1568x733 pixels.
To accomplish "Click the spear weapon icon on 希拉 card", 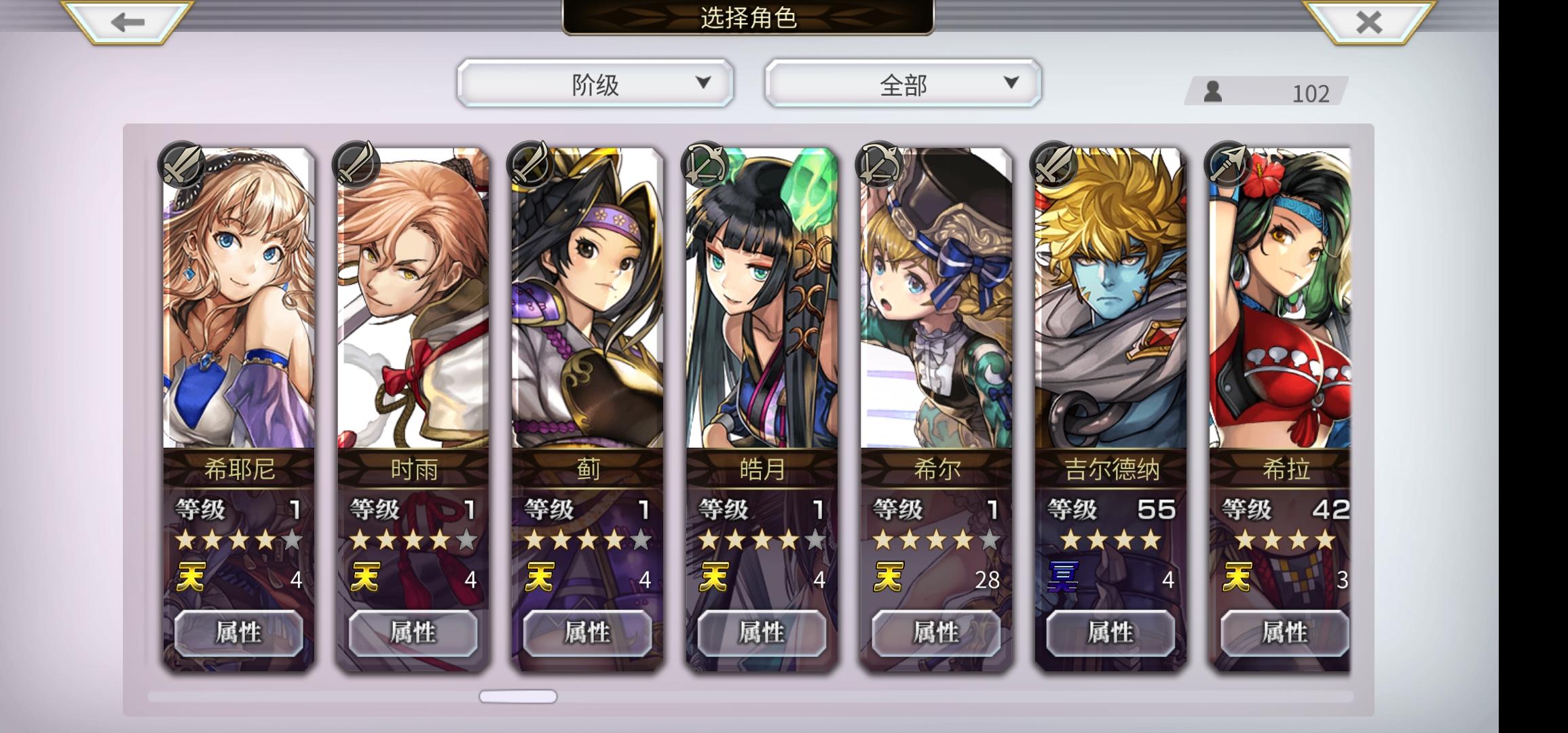I will (x=1227, y=165).
